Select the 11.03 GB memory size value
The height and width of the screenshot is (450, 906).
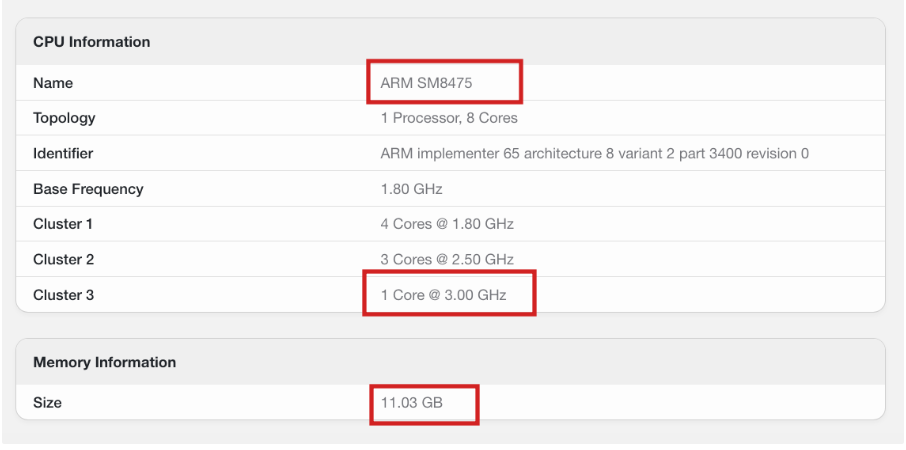[x=411, y=403]
